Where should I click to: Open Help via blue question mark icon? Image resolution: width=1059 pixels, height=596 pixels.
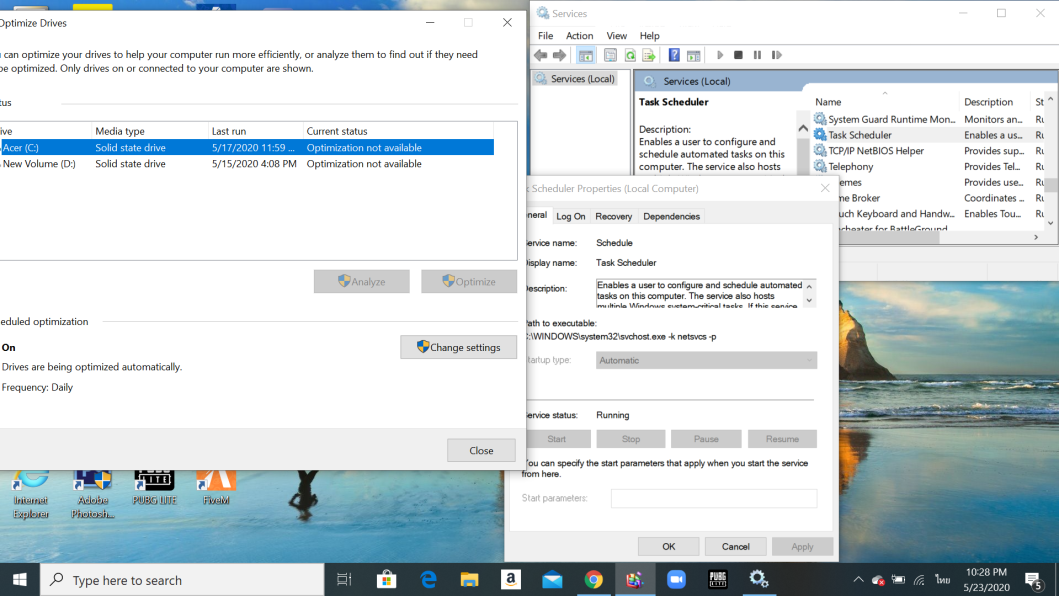674,55
